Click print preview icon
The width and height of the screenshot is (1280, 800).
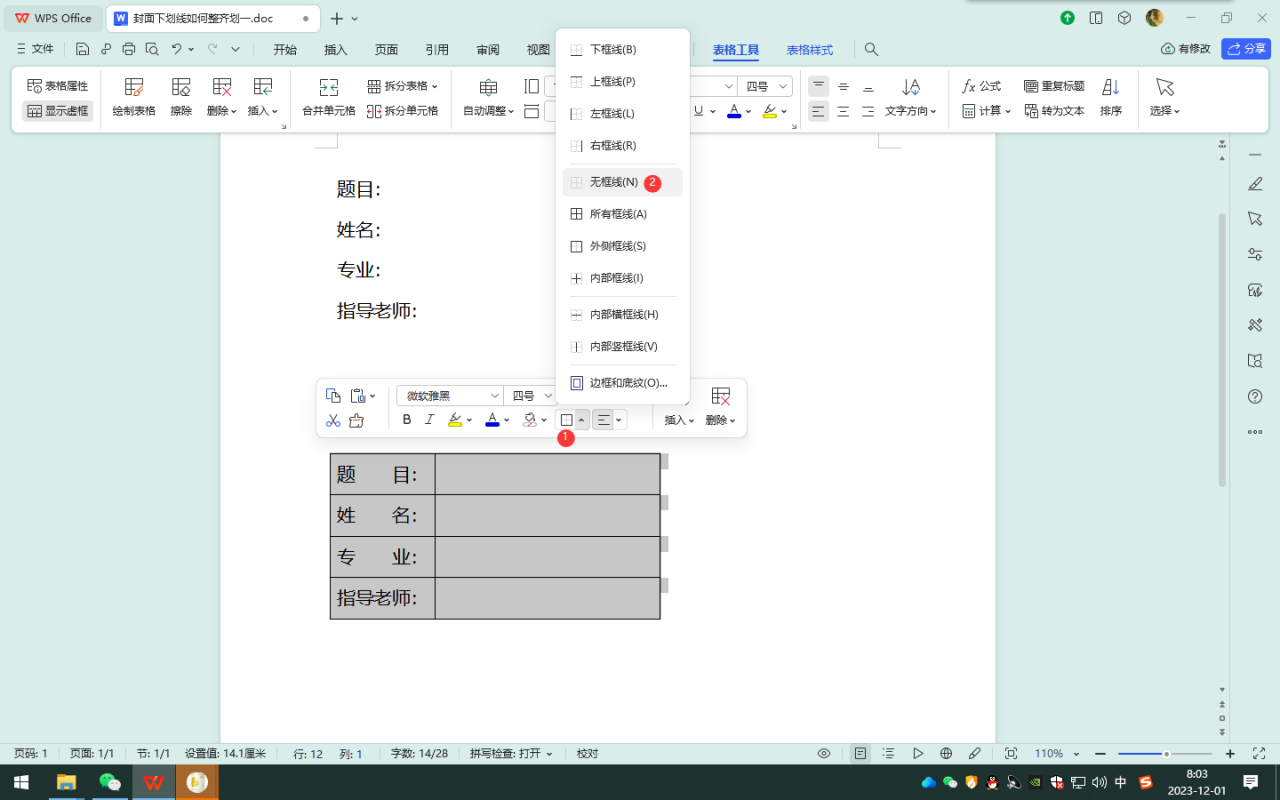coord(152,49)
